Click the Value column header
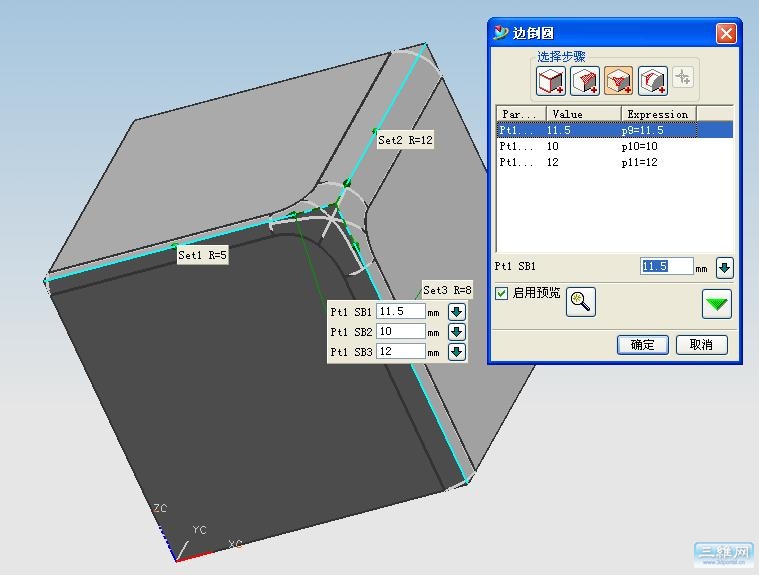 coord(583,114)
